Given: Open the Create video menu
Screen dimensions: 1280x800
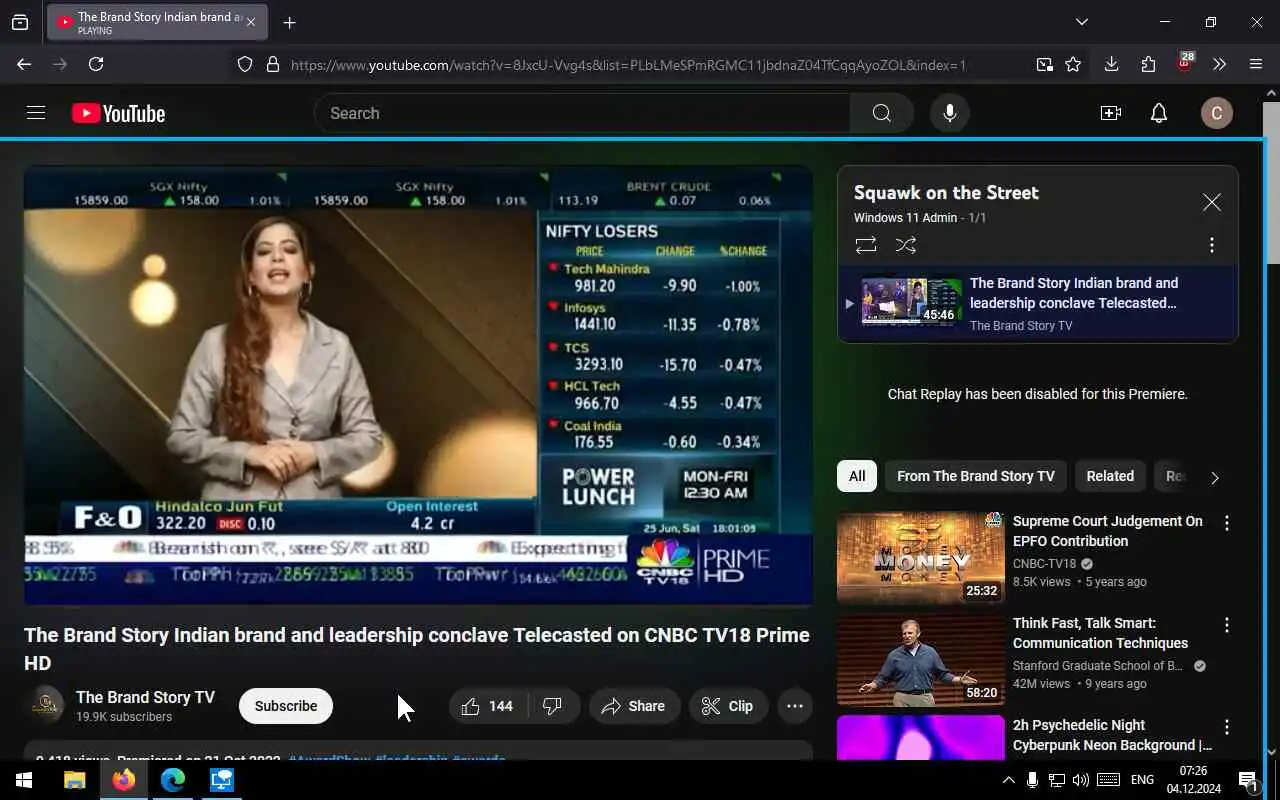Looking at the screenshot, I should pos(1111,113).
